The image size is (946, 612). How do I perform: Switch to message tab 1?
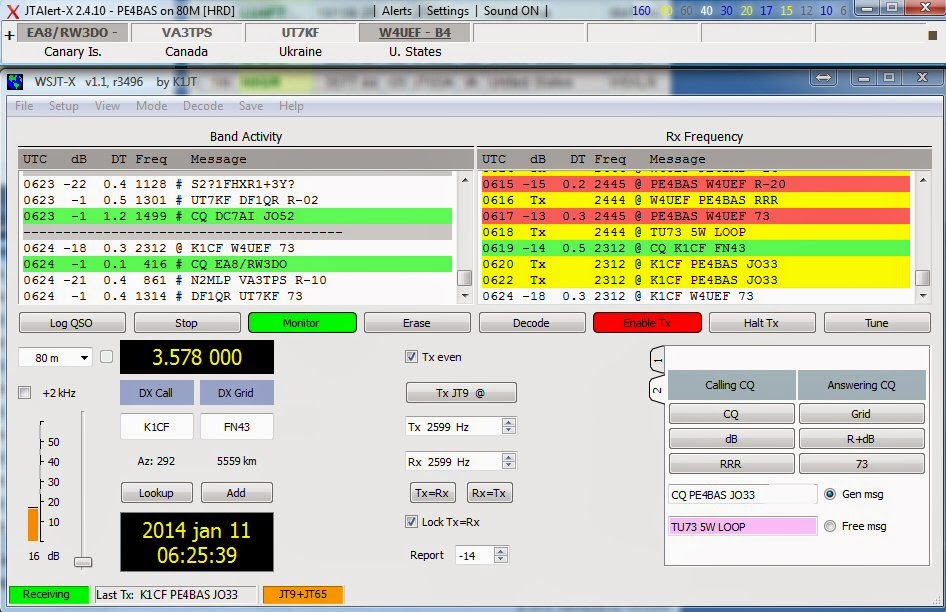(x=658, y=361)
